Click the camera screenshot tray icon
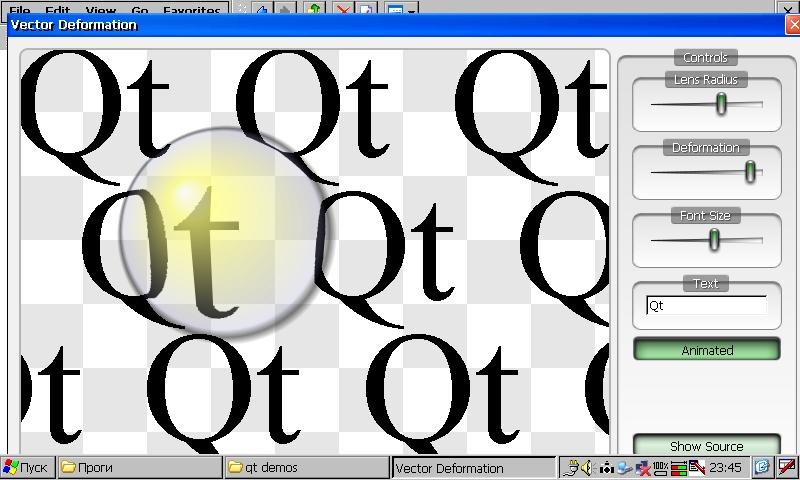 tap(607, 467)
